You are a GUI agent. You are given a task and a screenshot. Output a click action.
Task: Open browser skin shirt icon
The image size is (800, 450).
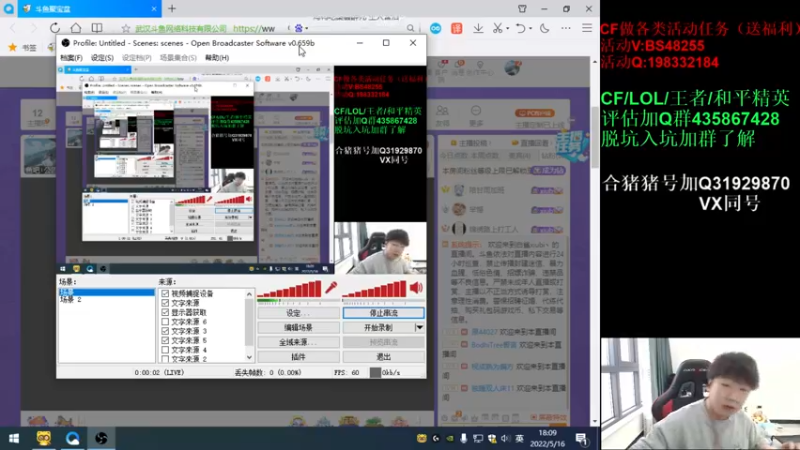[522, 9]
